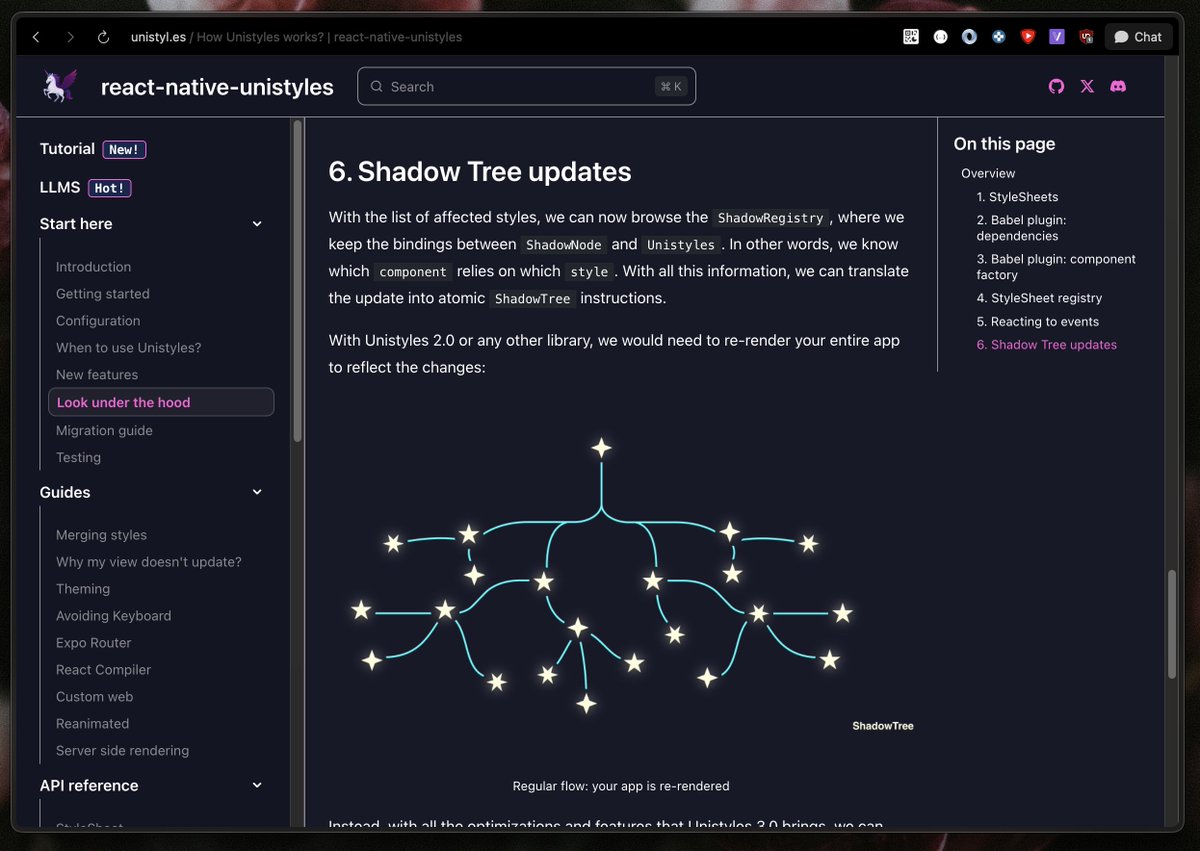
Task: Open the Migration guide page
Action: tap(104, 430)
